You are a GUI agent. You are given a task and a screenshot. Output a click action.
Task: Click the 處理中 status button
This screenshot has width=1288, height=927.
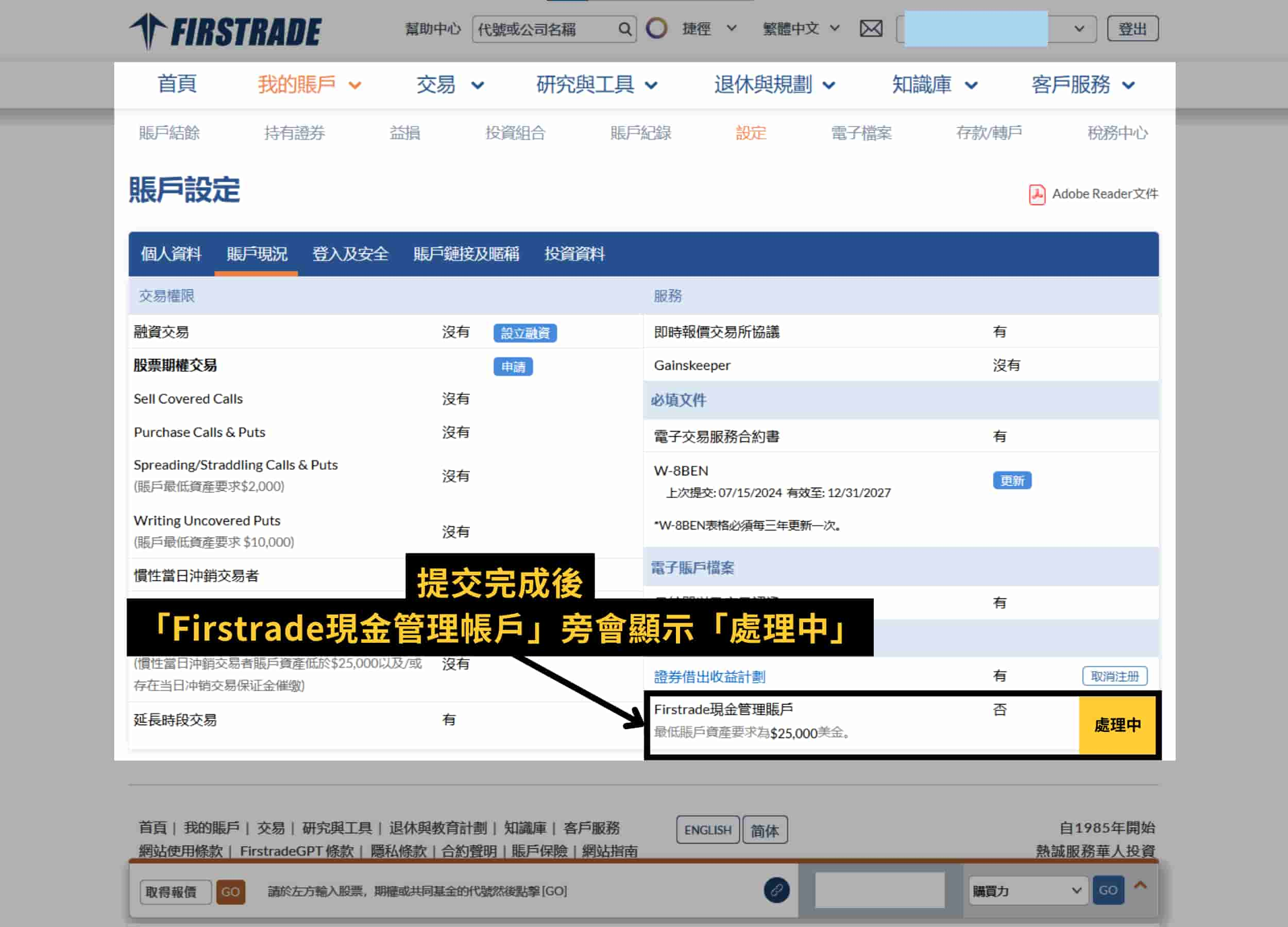coord(1117,725)
